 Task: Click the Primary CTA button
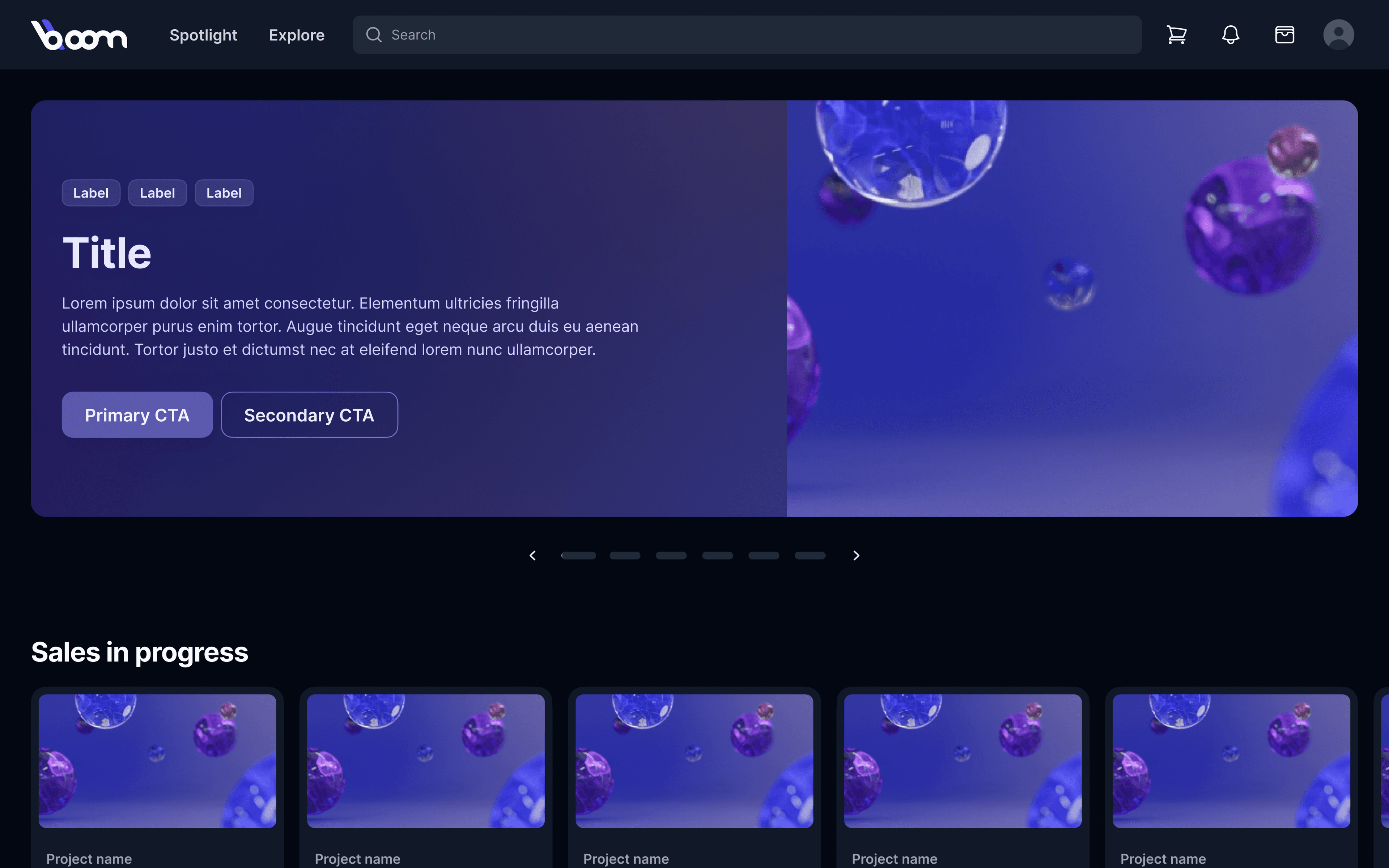coord(137,415)
